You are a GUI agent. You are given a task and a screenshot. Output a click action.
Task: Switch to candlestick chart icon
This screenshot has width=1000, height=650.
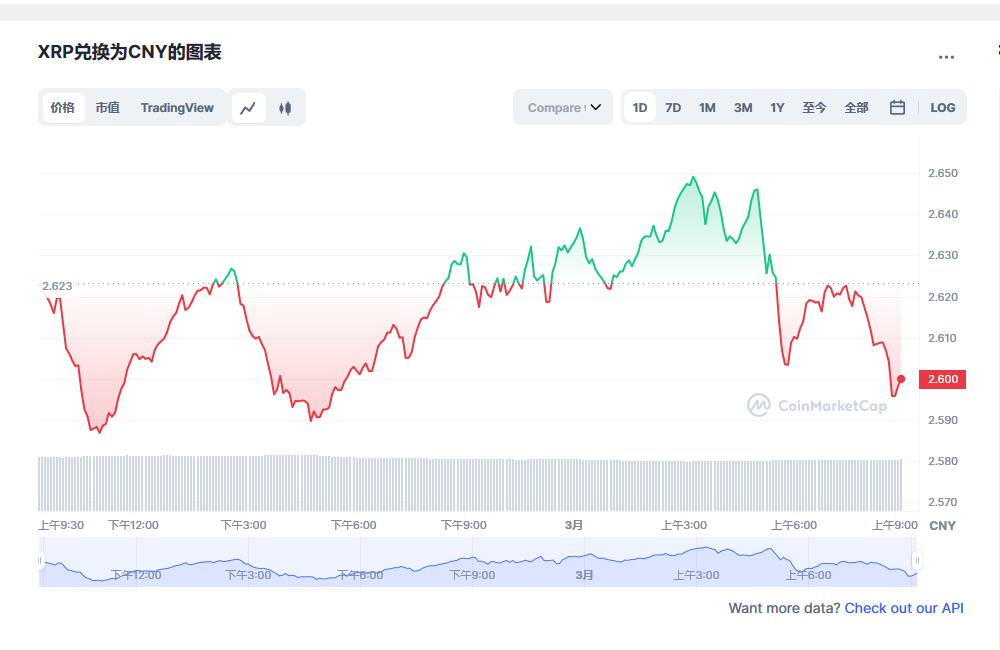pos(285,108)
